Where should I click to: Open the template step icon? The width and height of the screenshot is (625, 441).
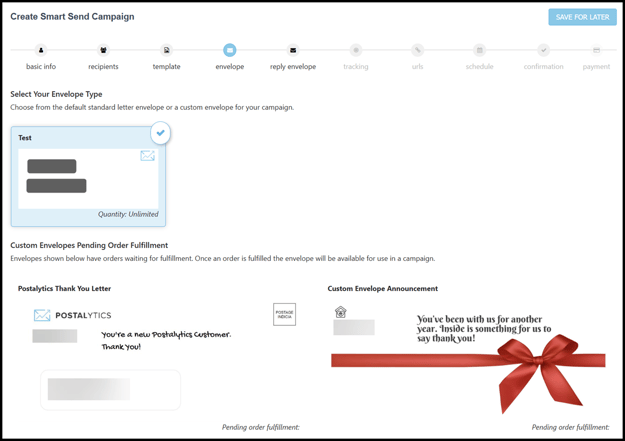point(167,50)
